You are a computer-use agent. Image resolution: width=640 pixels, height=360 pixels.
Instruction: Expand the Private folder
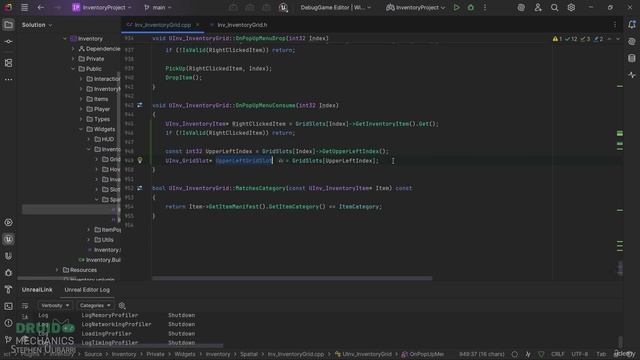coord(73,59)
